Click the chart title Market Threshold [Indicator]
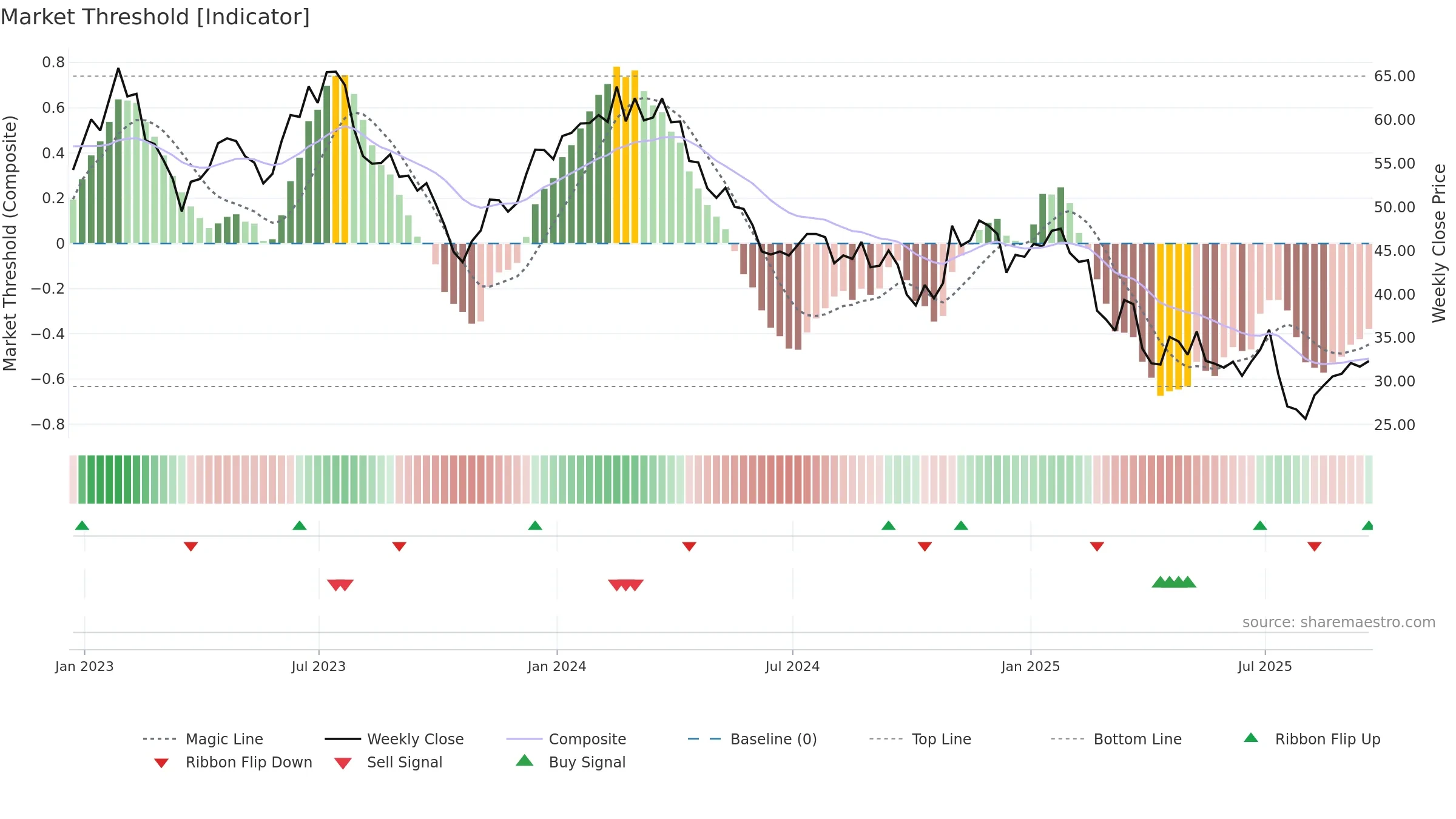1456x819 pixels. [x=155, y=17]
